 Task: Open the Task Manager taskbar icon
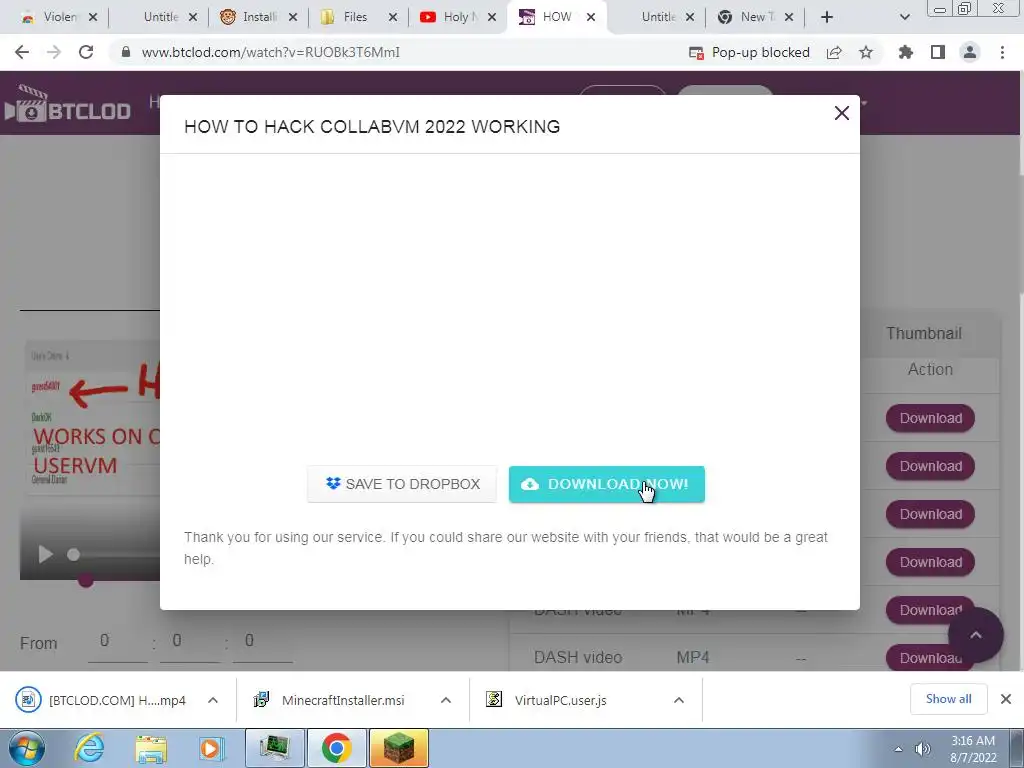coord(274,748)
